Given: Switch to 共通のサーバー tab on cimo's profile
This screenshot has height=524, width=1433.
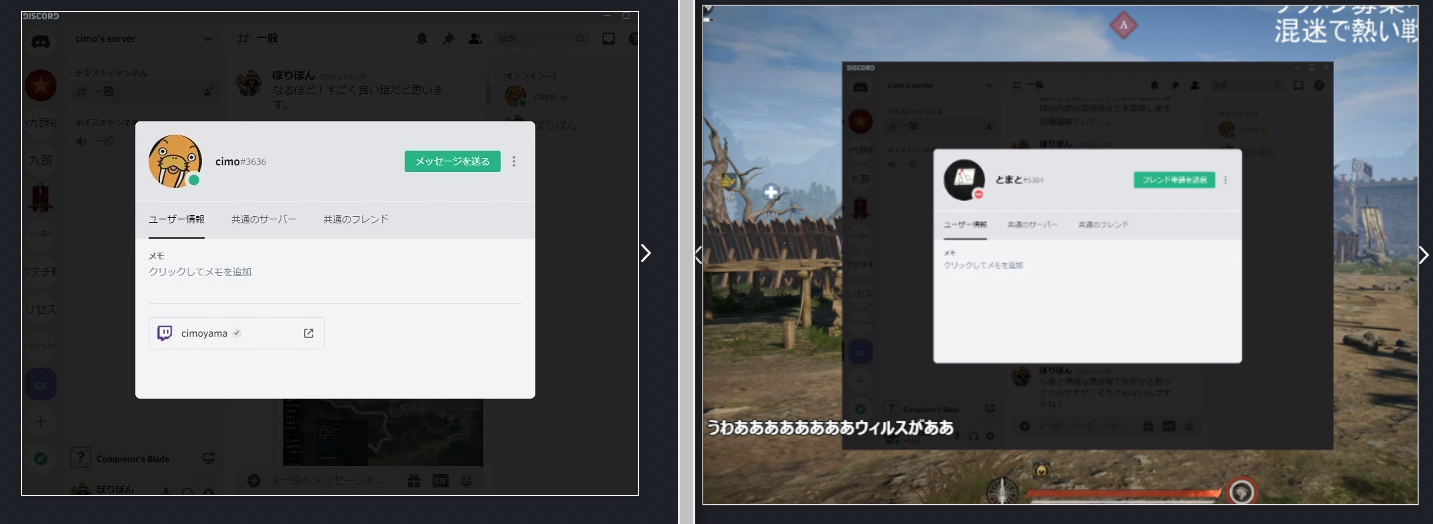Looking at the screenshot, I should coord(264,219).
